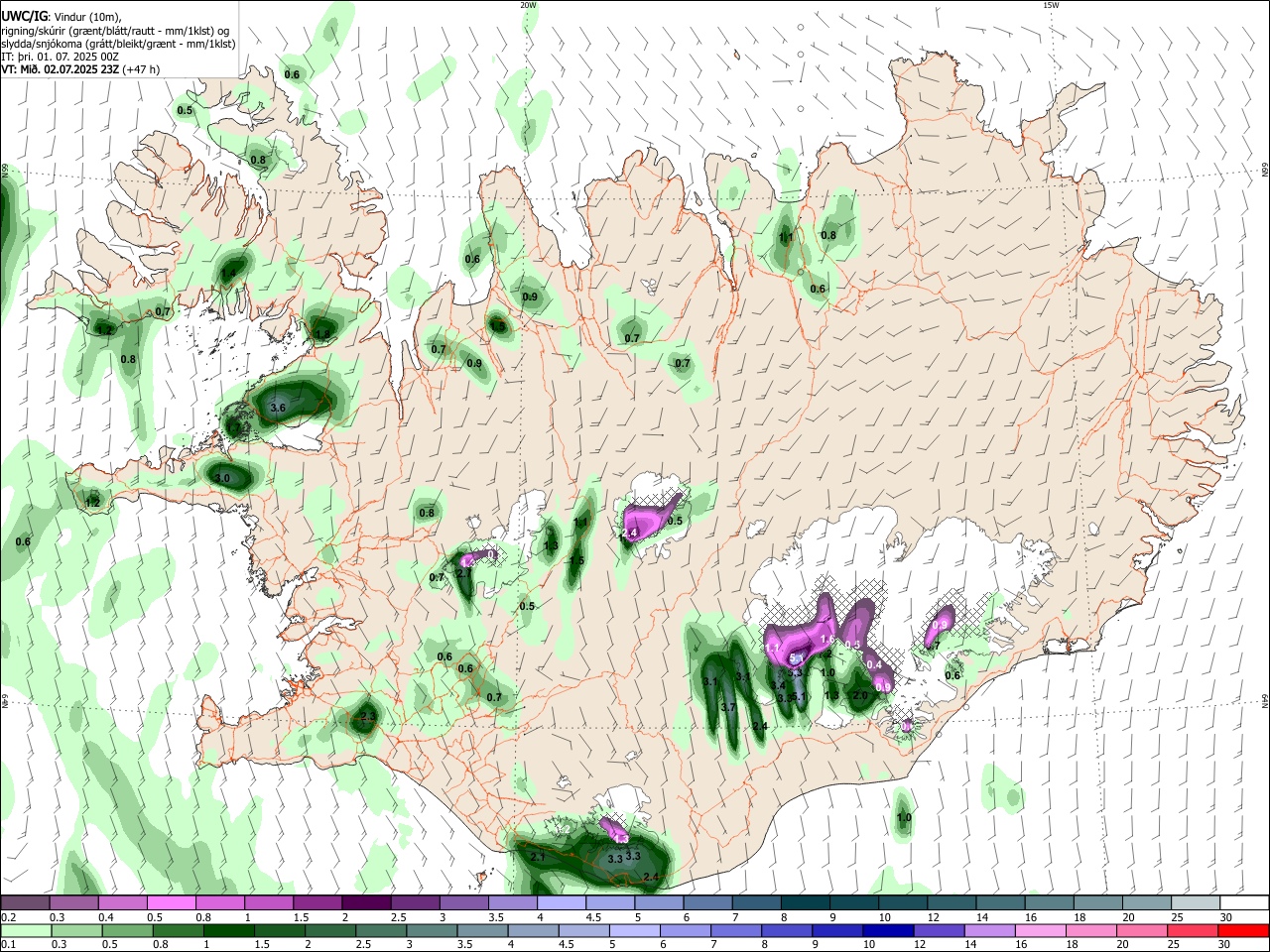Click the 2.3 value on Reykjanes peninsula
Screen dimensions: 1270x952
[368, 716]
